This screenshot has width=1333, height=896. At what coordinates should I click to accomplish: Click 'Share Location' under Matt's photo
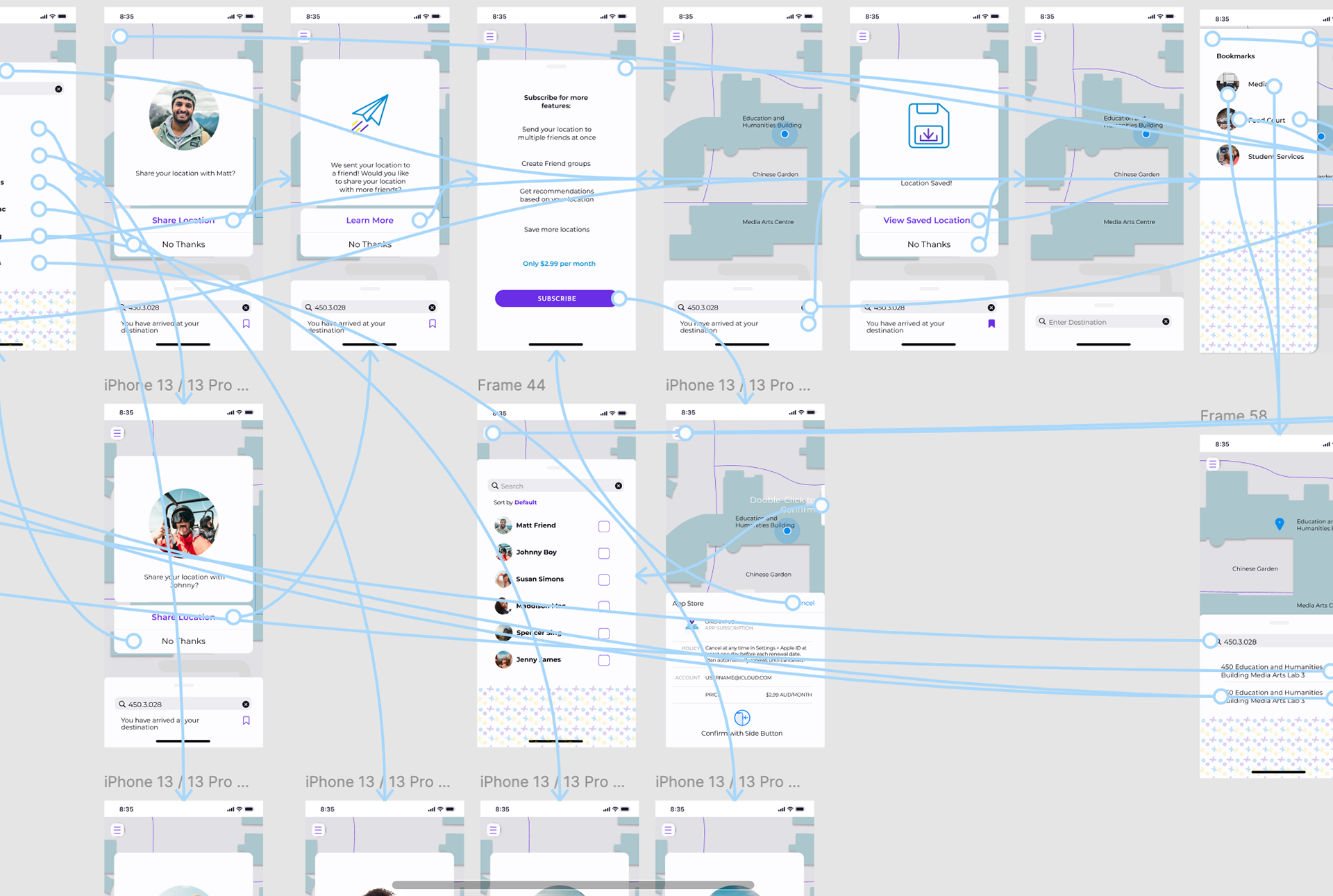pyautogui.click(x=183, y=220)
